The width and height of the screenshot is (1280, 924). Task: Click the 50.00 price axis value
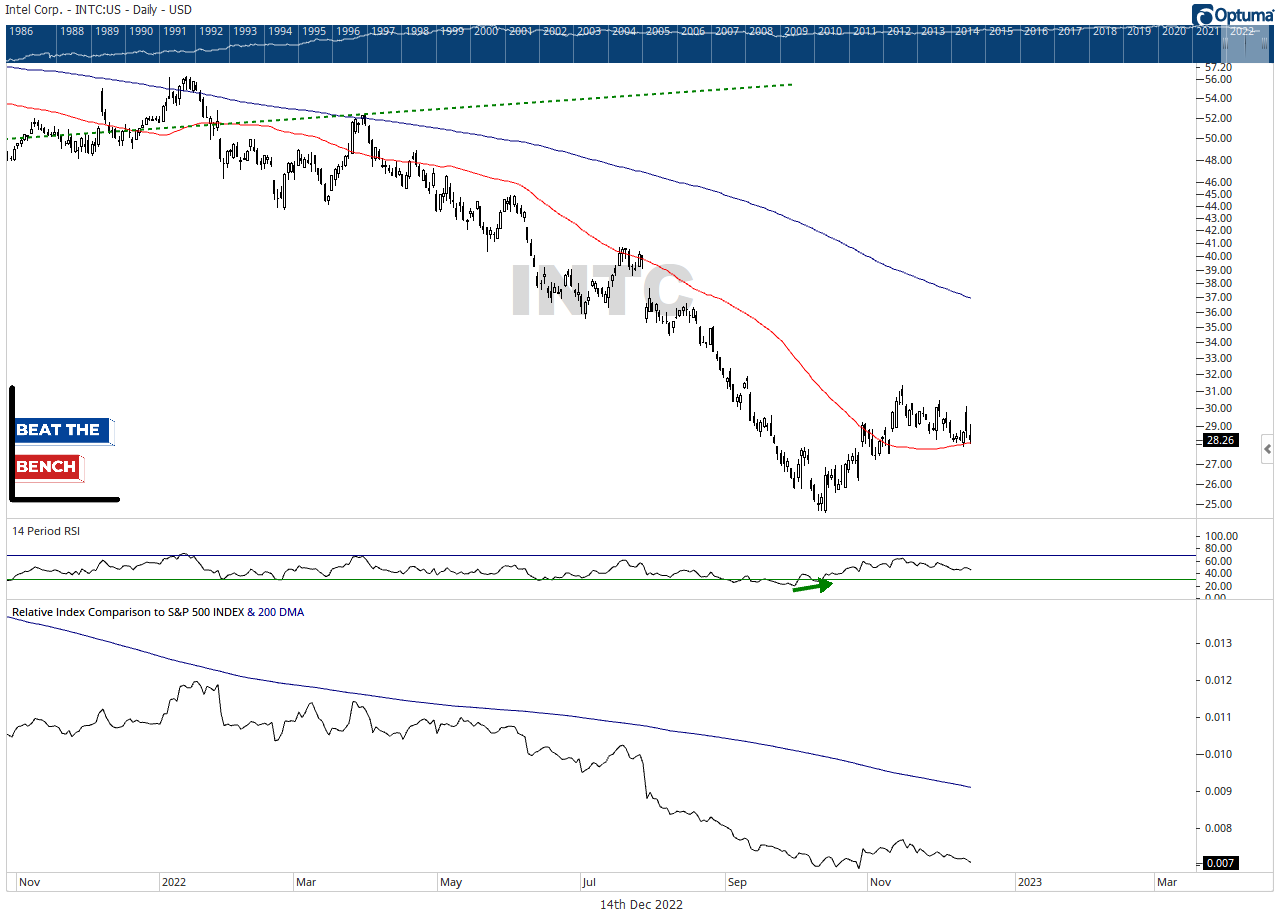click(1218, 138)
